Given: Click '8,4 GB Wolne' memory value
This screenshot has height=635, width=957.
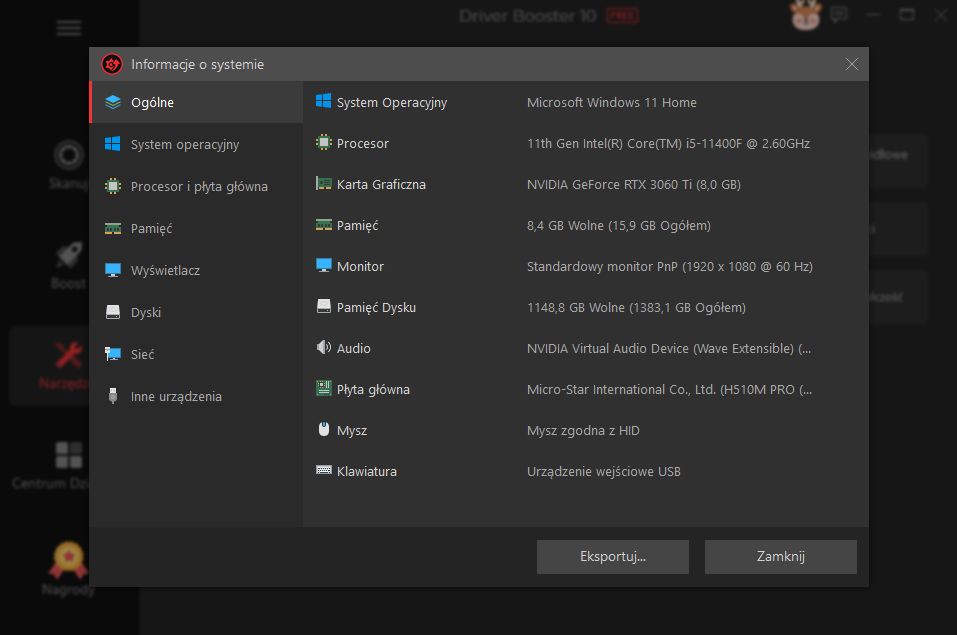Looking at the screenshot, I should [x=618, y=225].
